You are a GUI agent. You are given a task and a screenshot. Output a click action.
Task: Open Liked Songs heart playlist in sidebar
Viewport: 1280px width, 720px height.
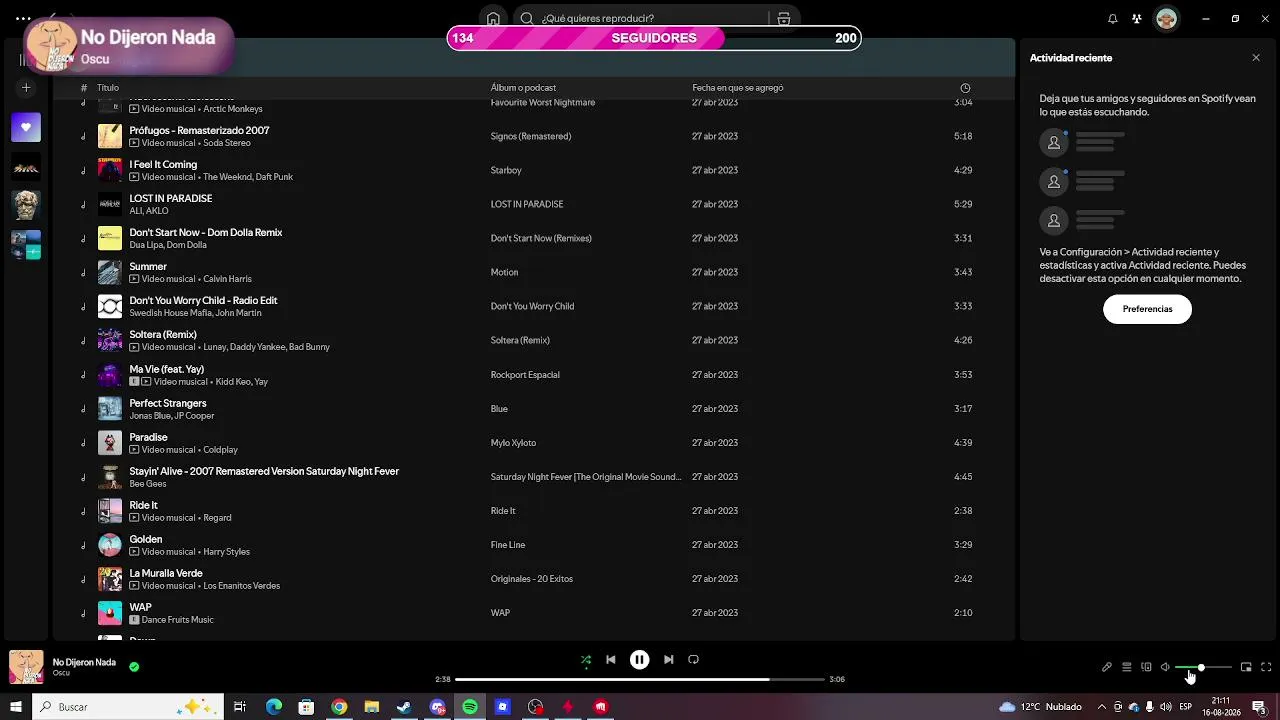26,128
